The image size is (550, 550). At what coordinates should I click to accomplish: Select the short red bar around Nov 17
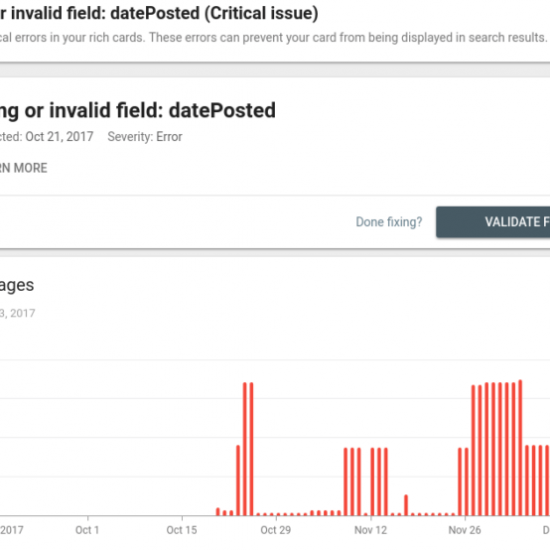pos(406,505)
